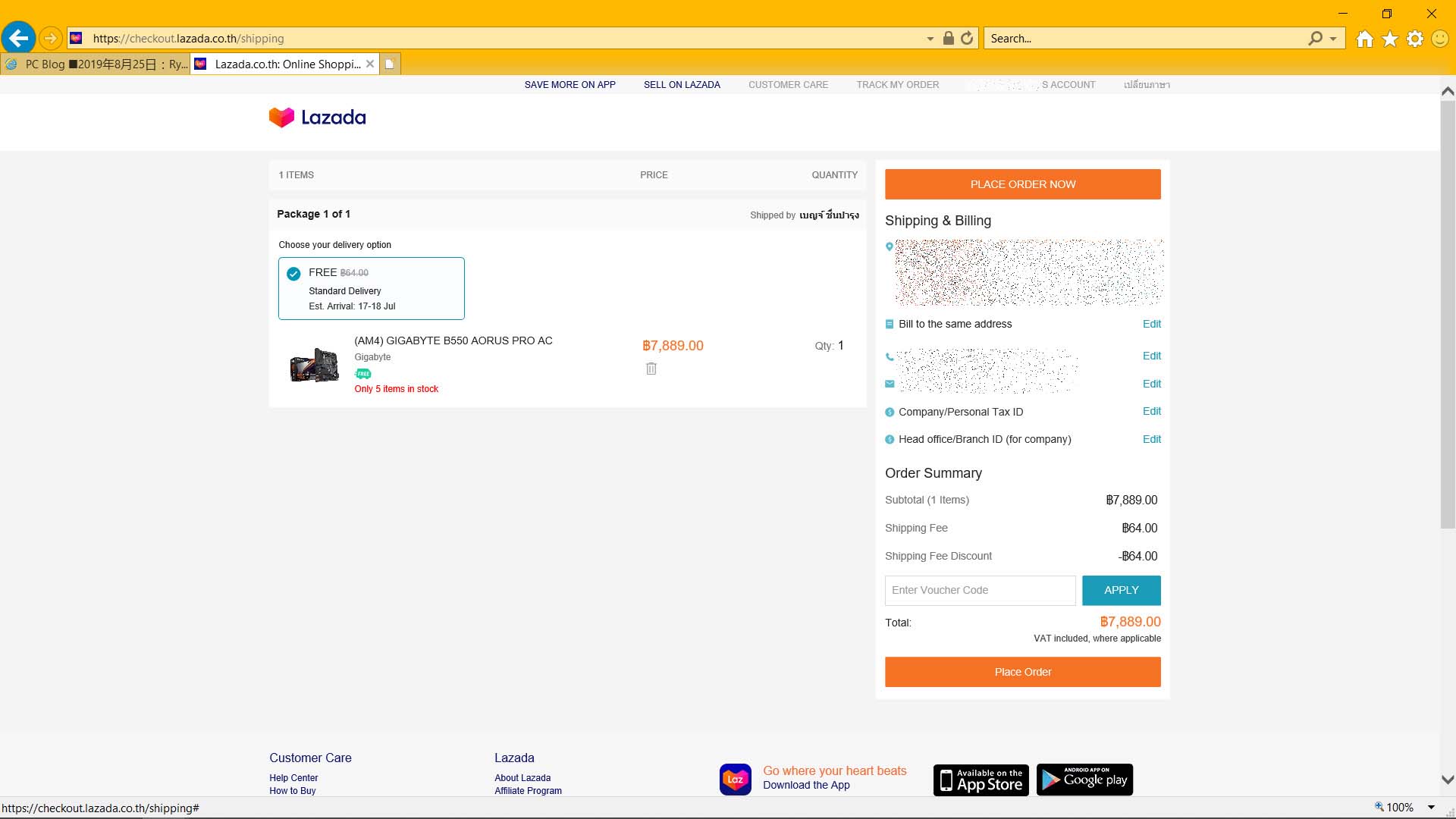Viewport: 1456px width, 819px height.
Task: Click the Google Play download badge
Action: (x=1084, y=780)
